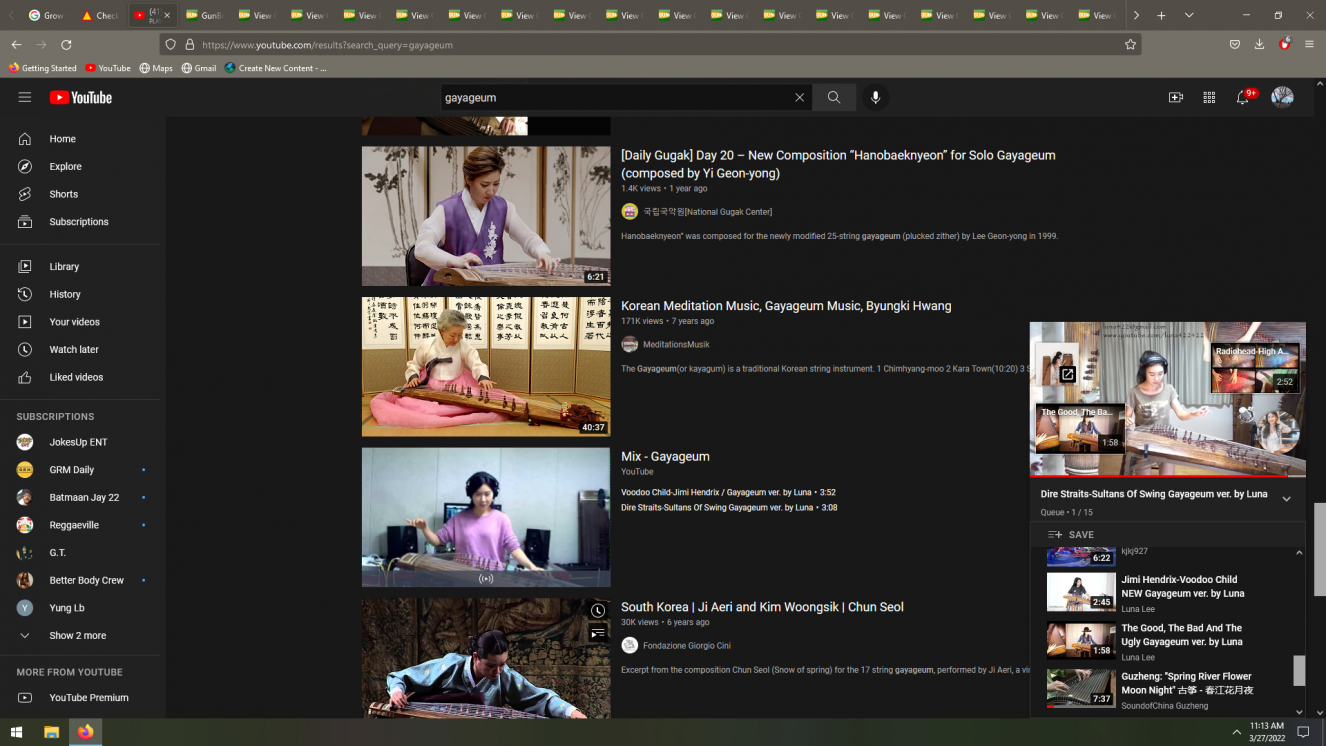Screen dimensions: 1326x746
Task: Bookmark this page with the star icon
Action: click(1130, 45)
